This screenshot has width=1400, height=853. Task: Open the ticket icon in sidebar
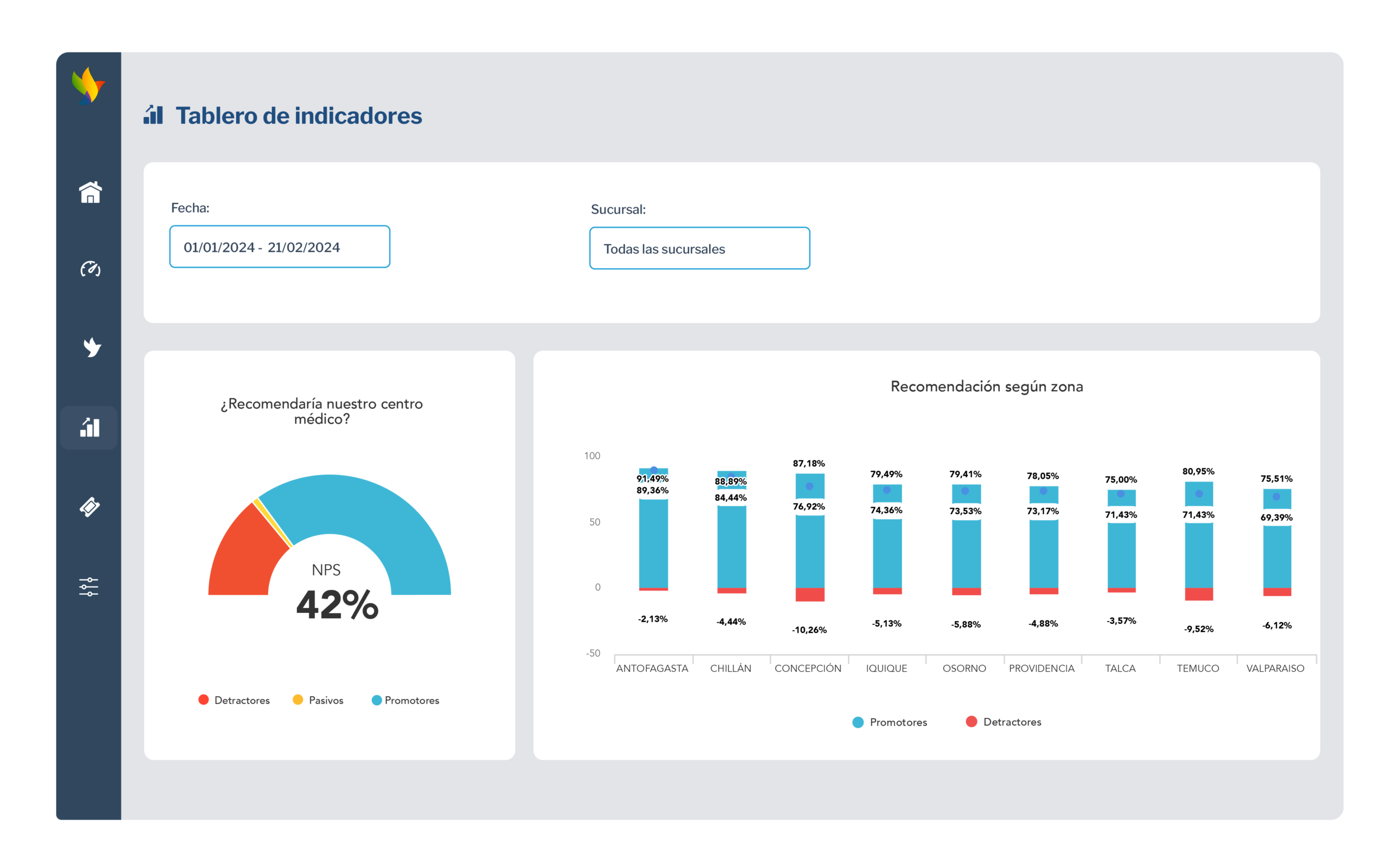point(90,506)
